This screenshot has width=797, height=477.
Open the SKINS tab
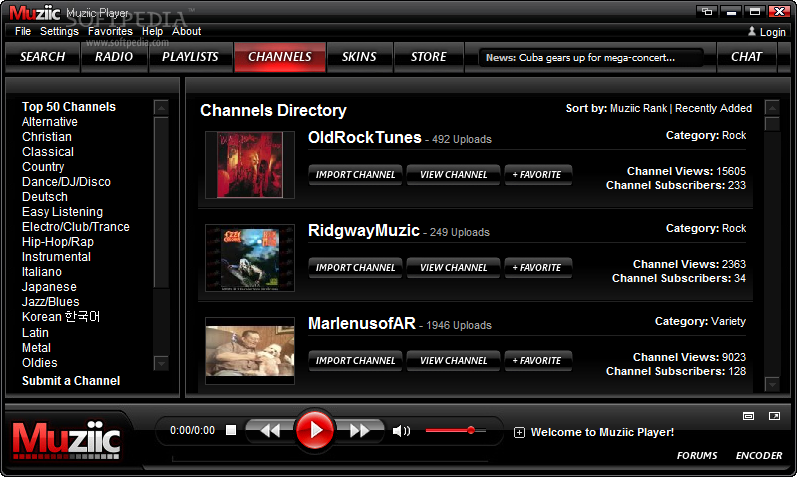pos(359,57)
